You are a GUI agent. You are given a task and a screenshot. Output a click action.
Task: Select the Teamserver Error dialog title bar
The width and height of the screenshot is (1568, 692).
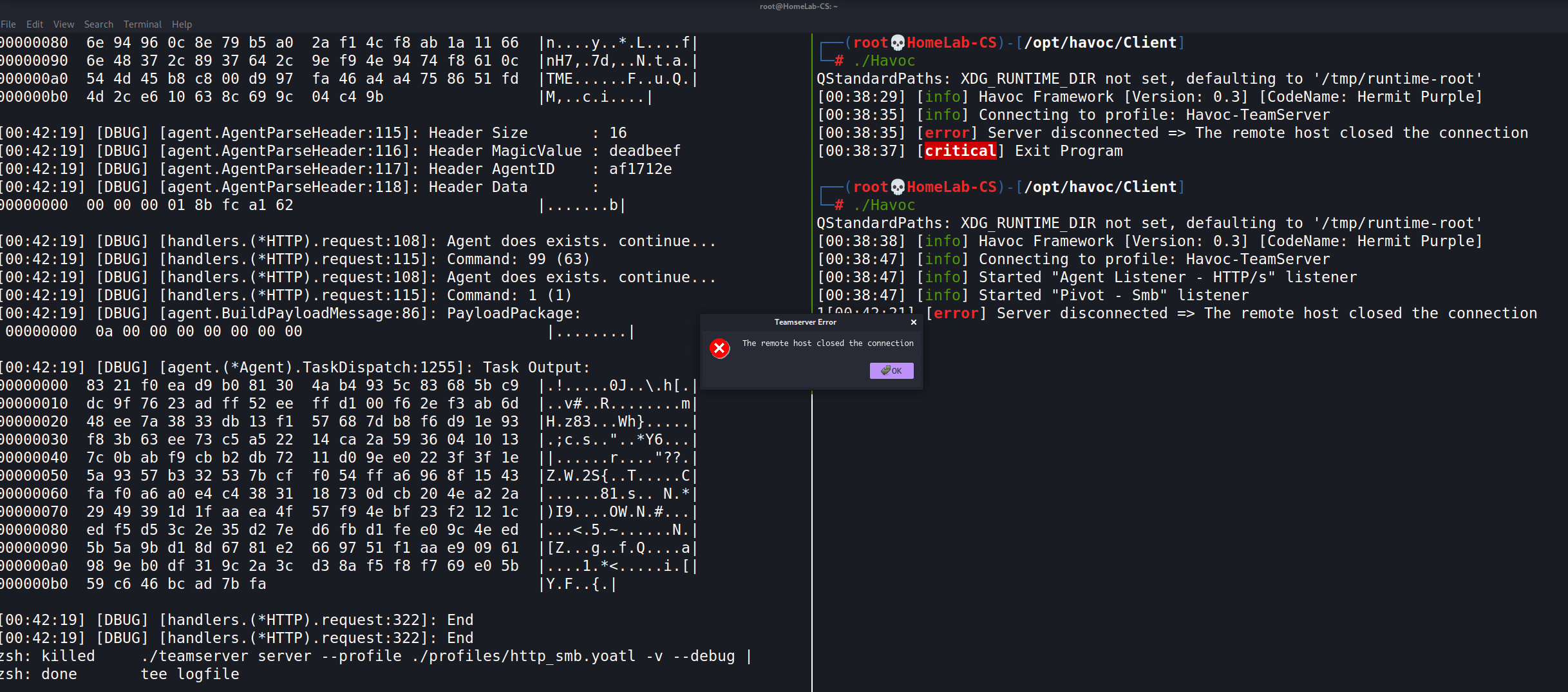point(805,322)
